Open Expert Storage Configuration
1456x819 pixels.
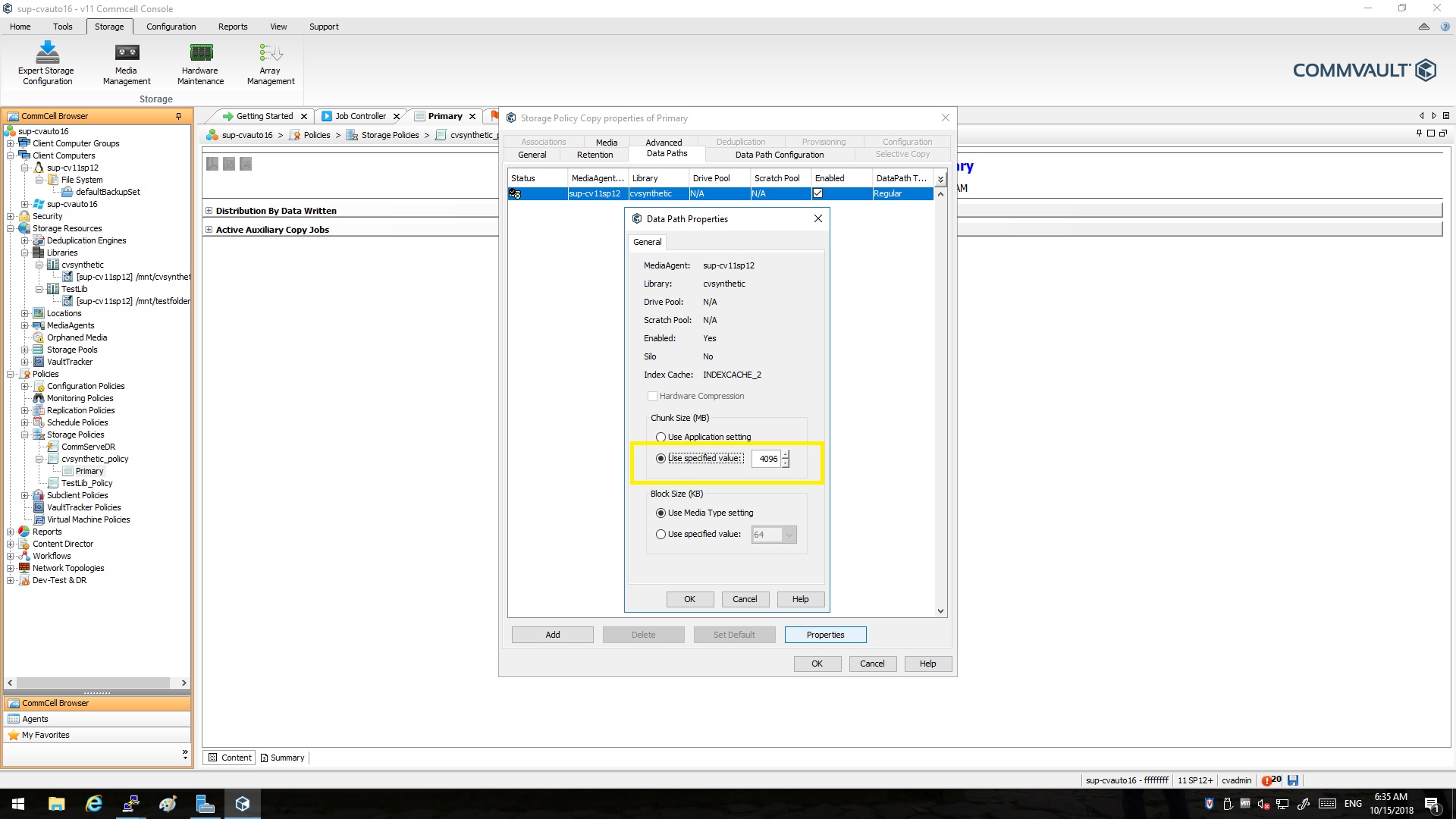(x=46, y=62)
